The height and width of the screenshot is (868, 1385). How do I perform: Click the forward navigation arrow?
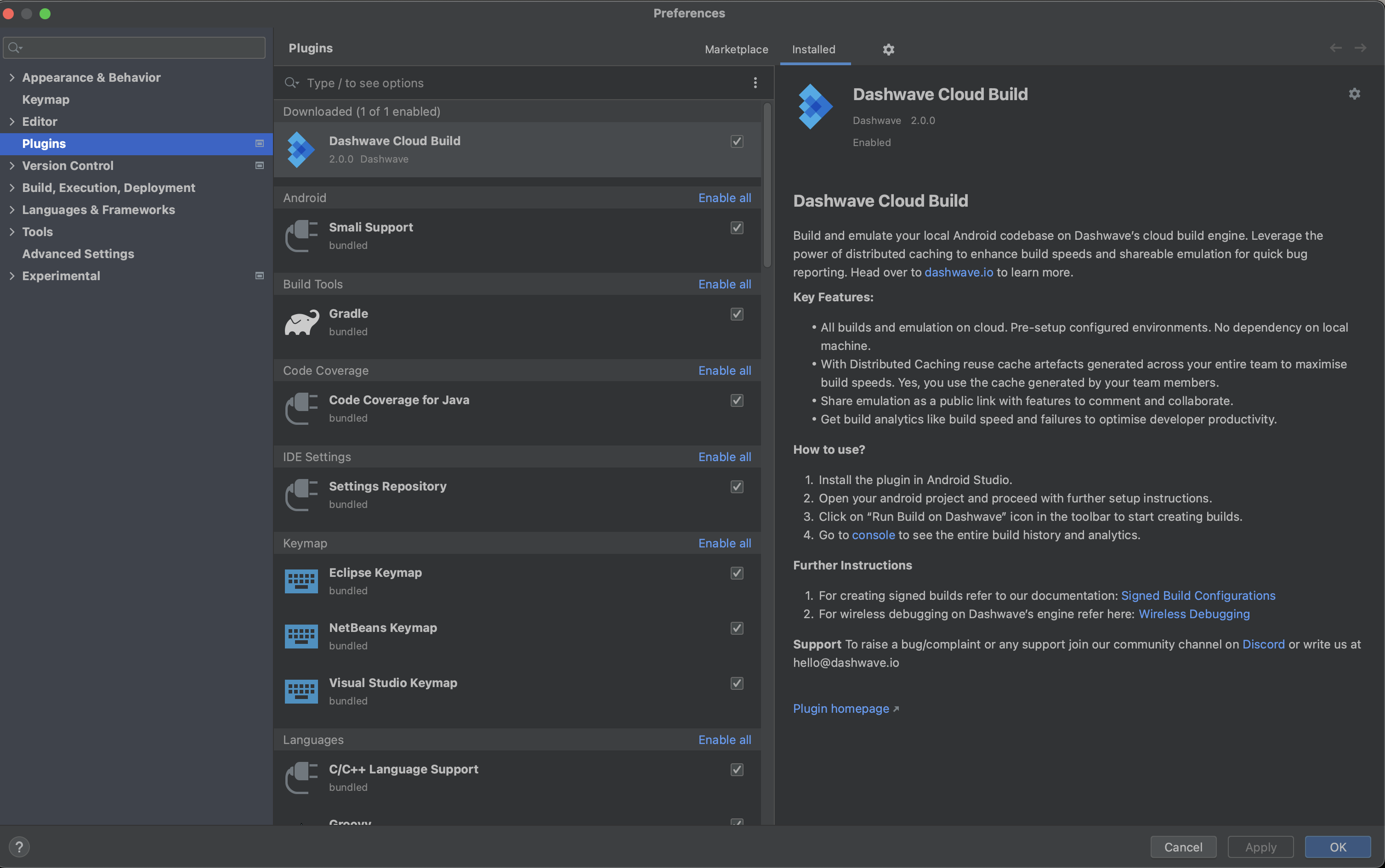[x=1360, y=48]
